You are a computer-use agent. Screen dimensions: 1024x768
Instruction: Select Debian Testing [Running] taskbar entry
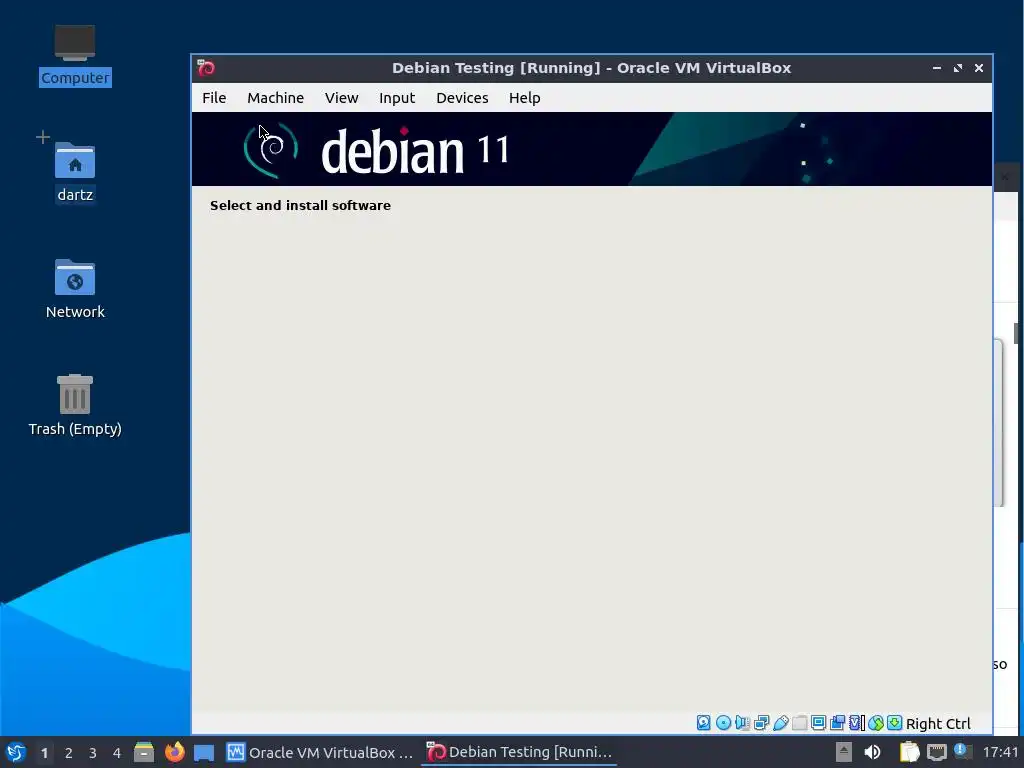click(519, 752)
